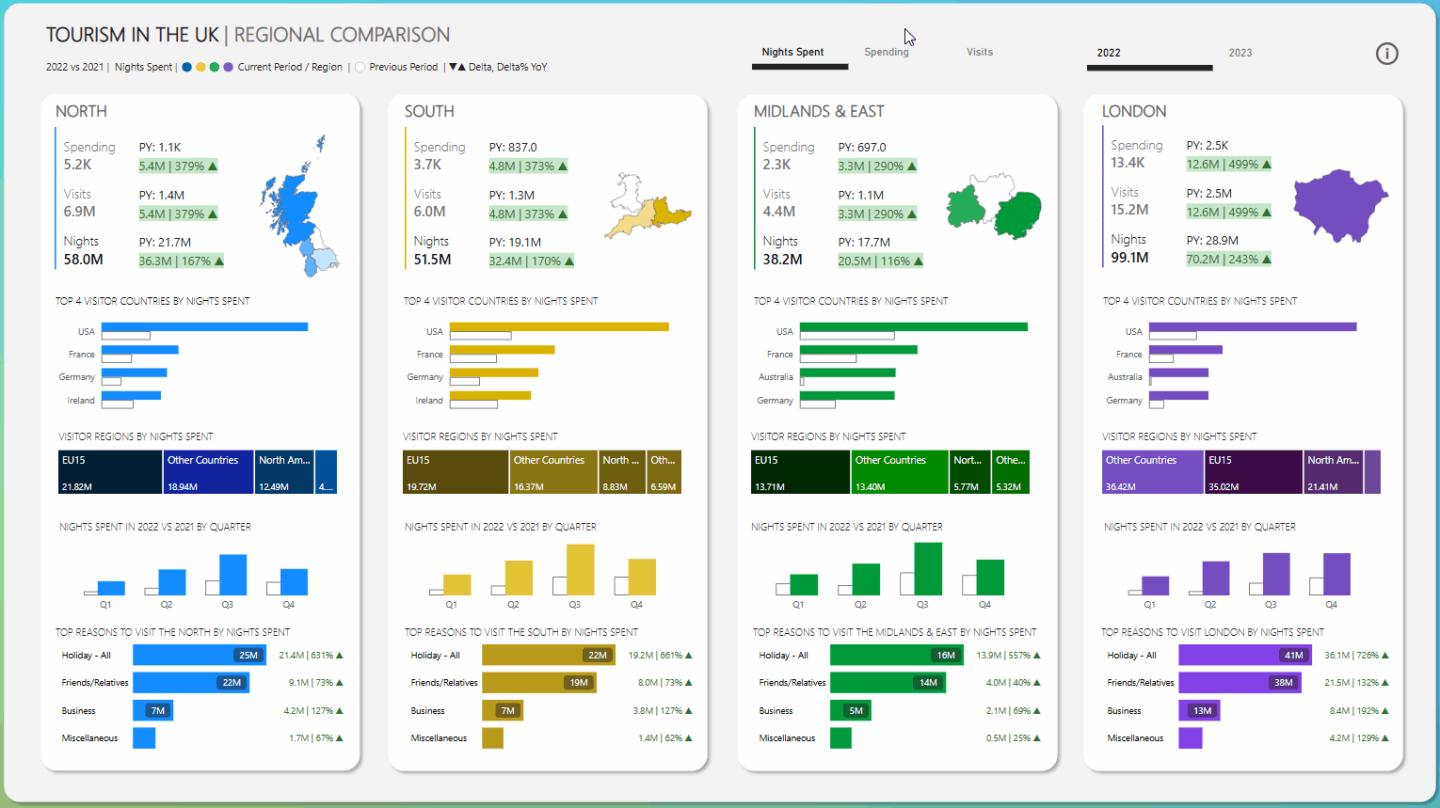Click the Other Countries tile in LONDON treemap
This screenshot has height=808, width=1440.
click(x=1152, y=470)
